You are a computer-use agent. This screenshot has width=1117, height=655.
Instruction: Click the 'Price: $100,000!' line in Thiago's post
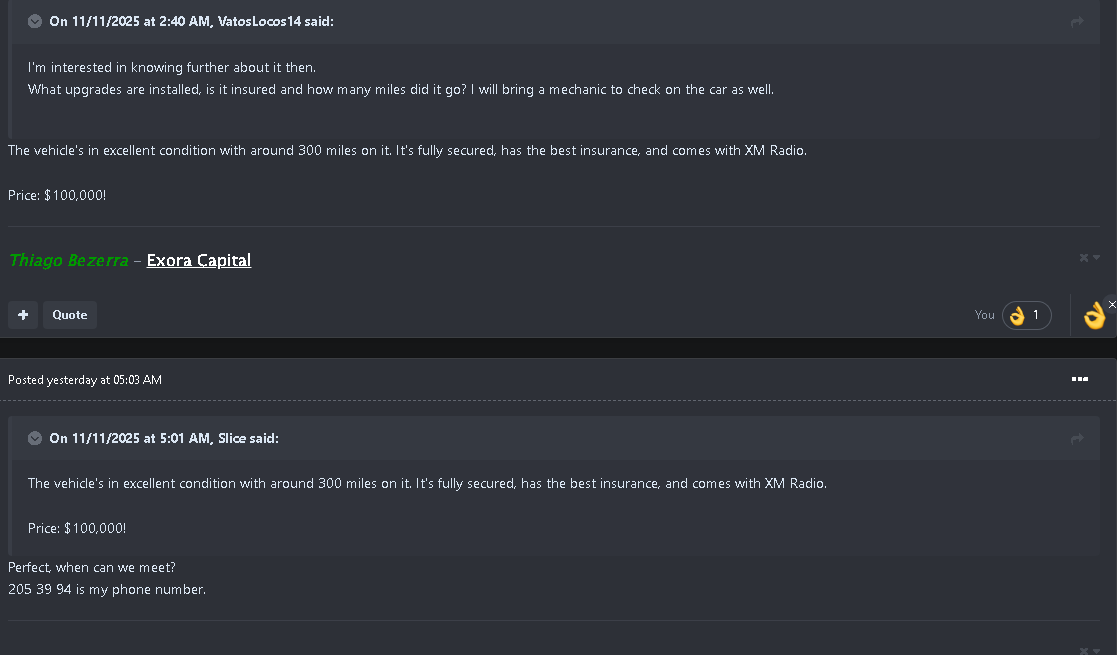click(x=57, y=195)
